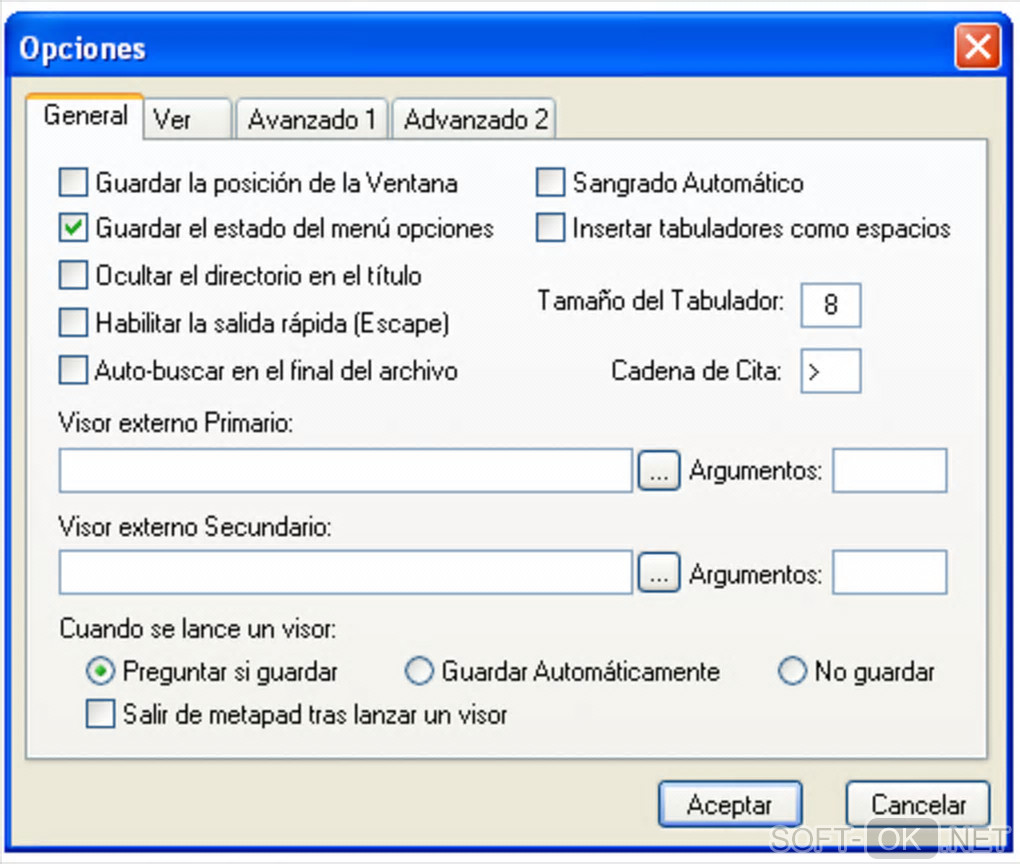Enable Insertar tabuladores como espacios
This screenshot has height=864, width=1020.
(551, 229)
